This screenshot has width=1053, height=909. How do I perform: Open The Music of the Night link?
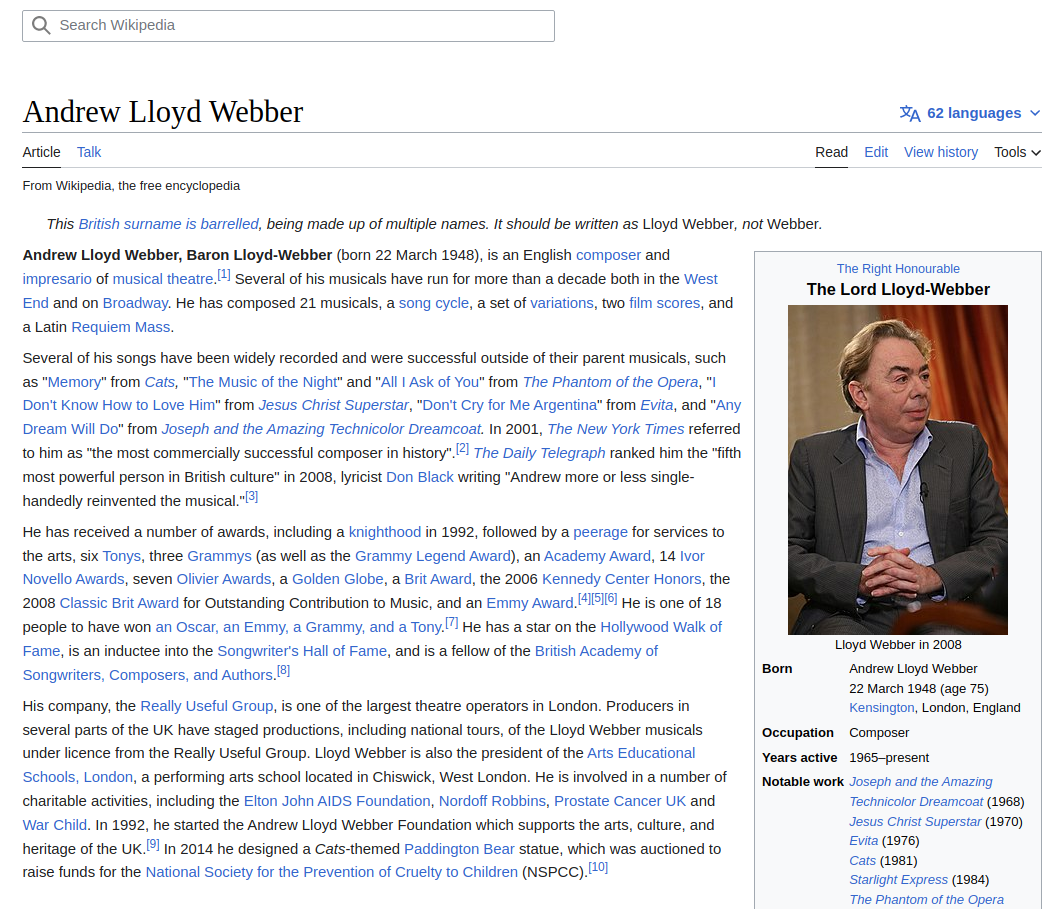pos(263,383)
